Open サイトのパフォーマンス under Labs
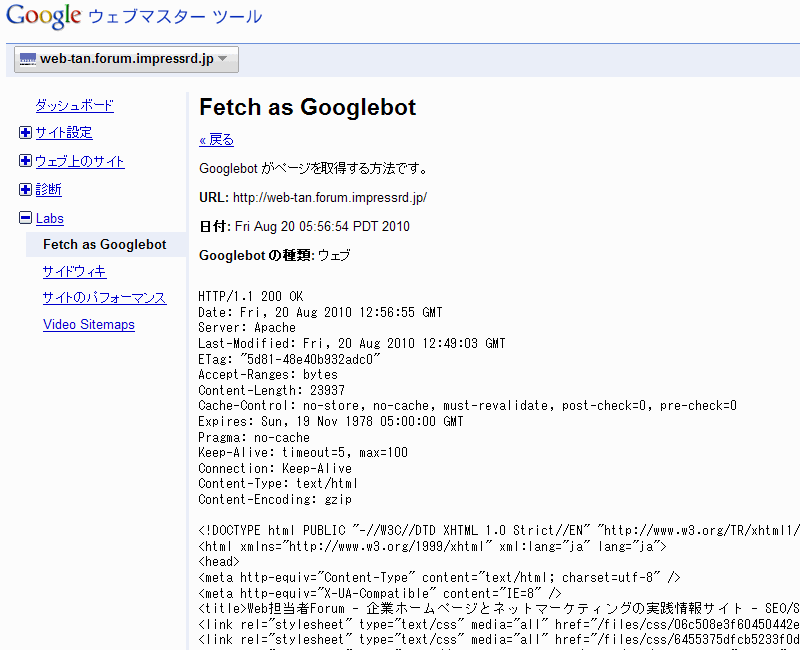Image resolution: width=800 pixels, height=650 pixels. 104,298
